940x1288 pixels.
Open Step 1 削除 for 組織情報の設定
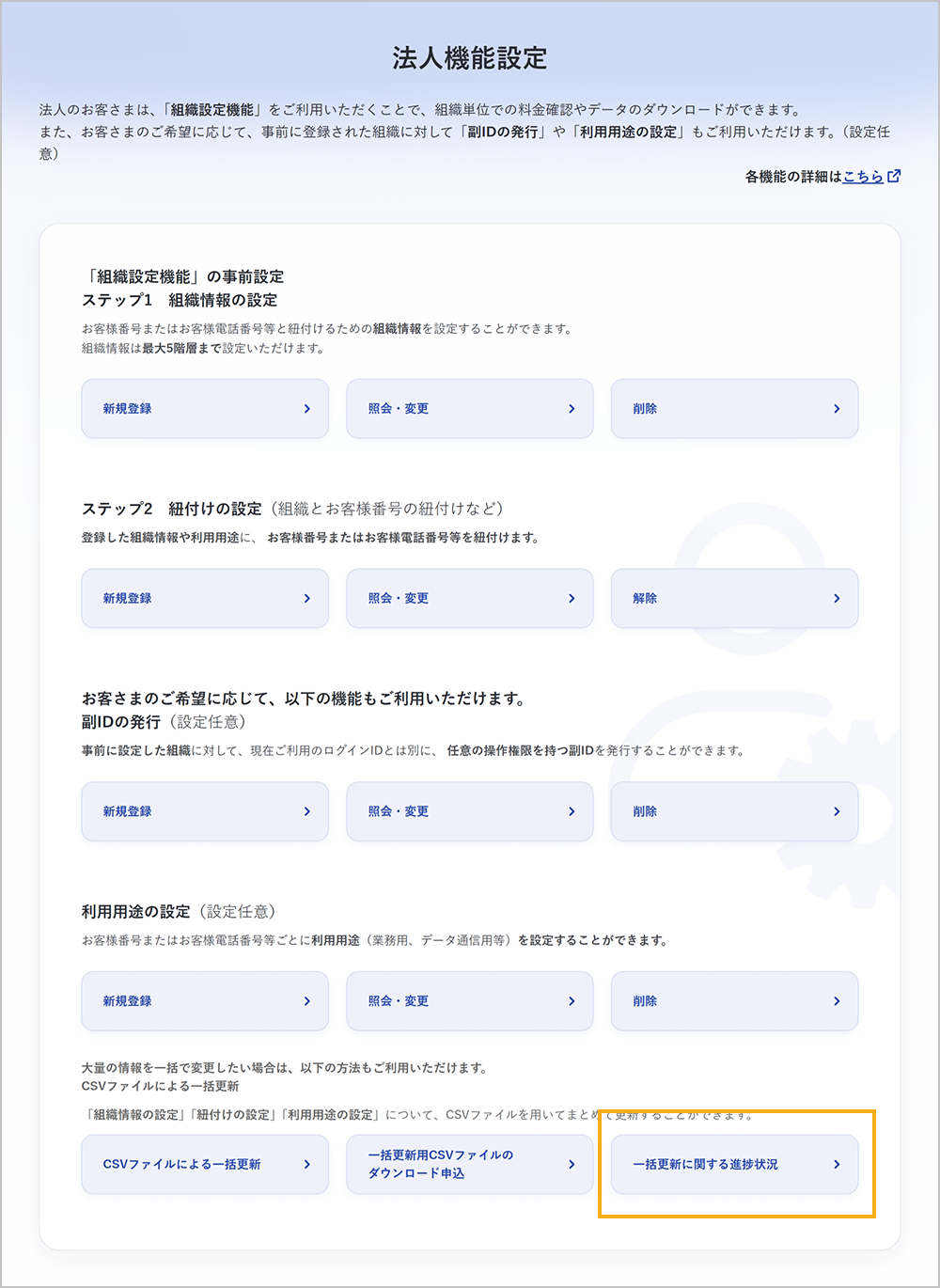click(734, 409)
